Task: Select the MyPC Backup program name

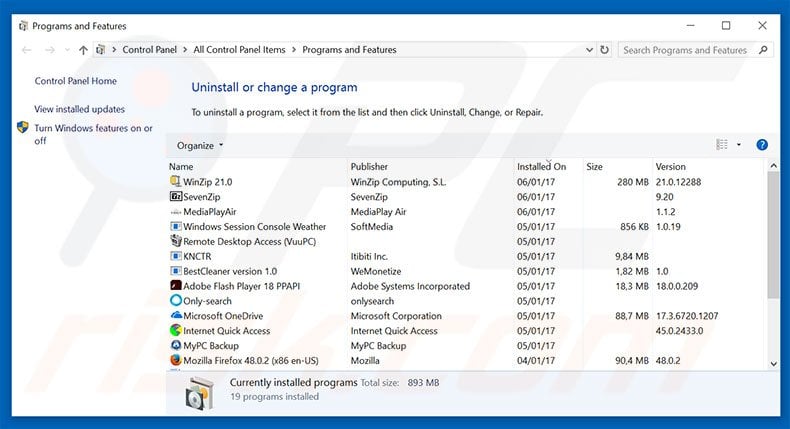Action: pyautogui.click(x=211, y=346)
